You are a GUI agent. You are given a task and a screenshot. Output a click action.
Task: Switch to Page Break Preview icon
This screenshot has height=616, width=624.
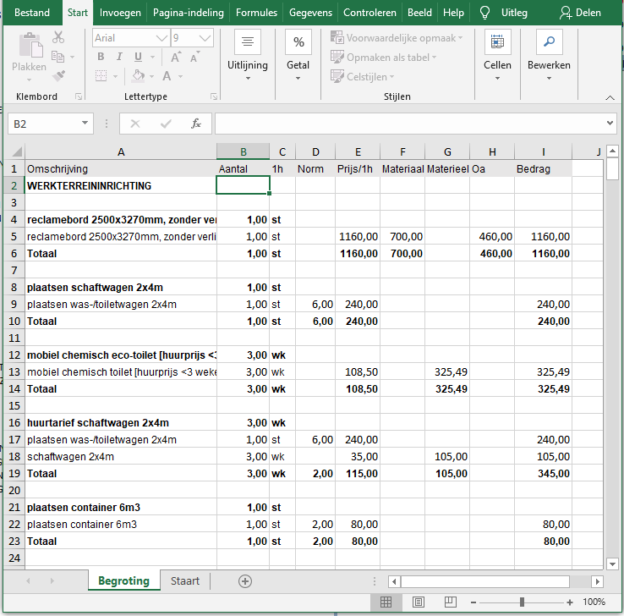click(x=450, y=602)
